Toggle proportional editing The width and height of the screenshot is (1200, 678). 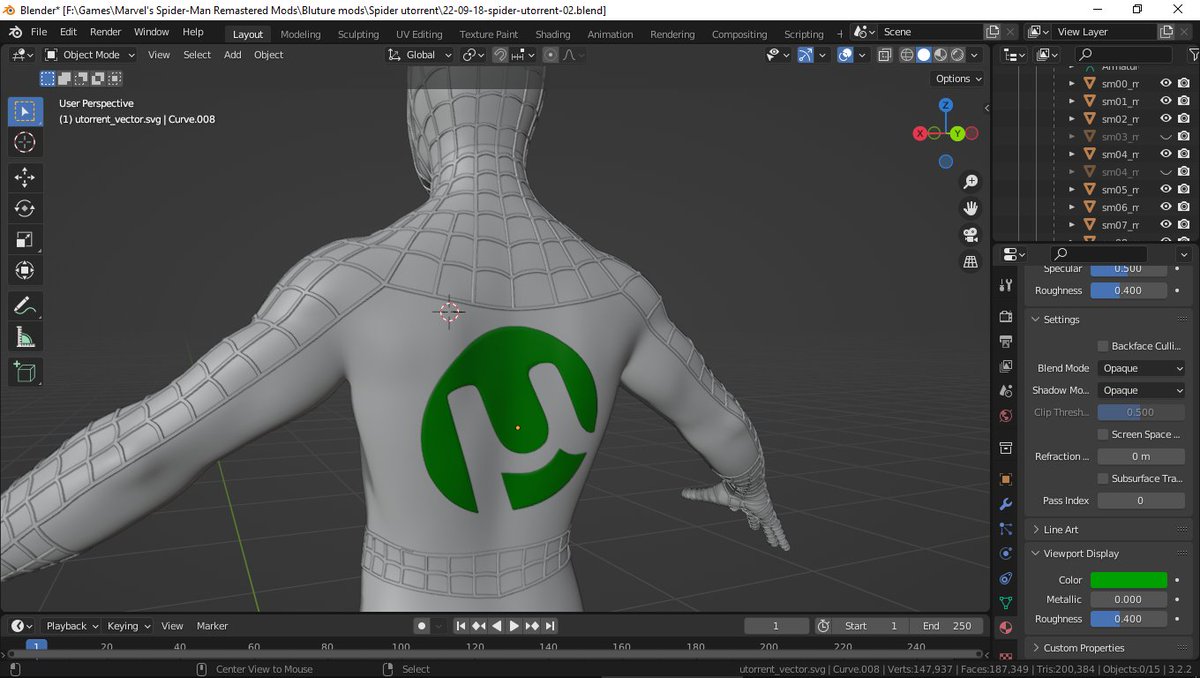tap(550, 55)
